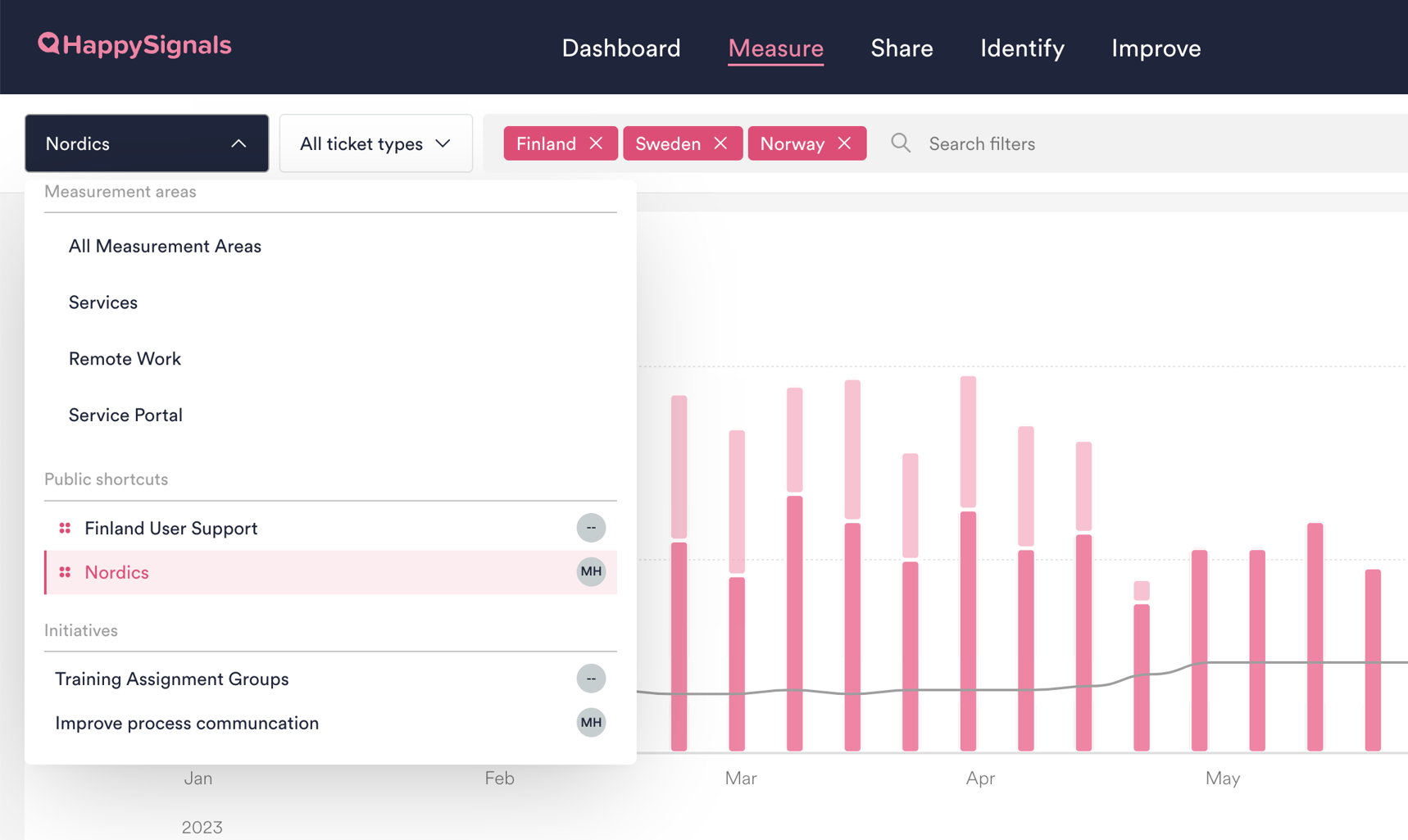The image size is (1408, 840).
Task: Click the badge beside Training Assignment Groups
Action: tap(590, 679)
